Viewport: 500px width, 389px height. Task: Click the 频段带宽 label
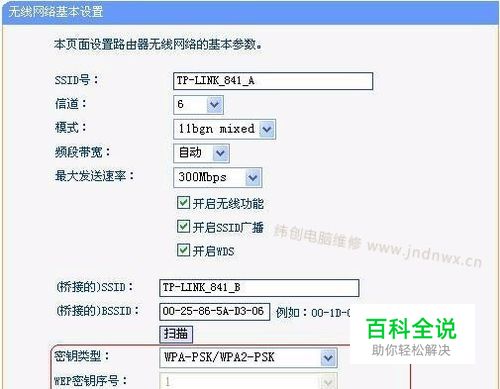click(82, 152)
